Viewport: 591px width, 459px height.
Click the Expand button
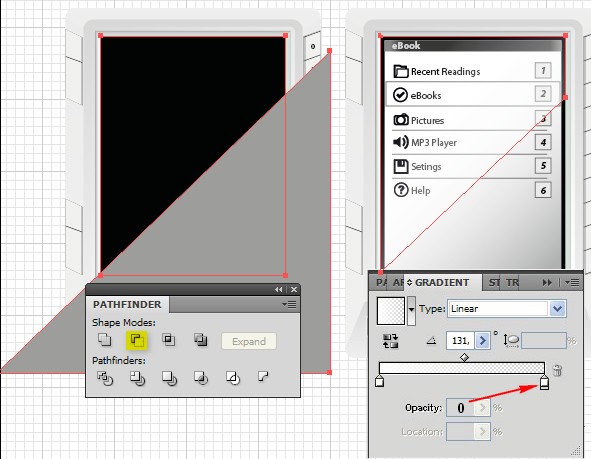tap(249, 341)
